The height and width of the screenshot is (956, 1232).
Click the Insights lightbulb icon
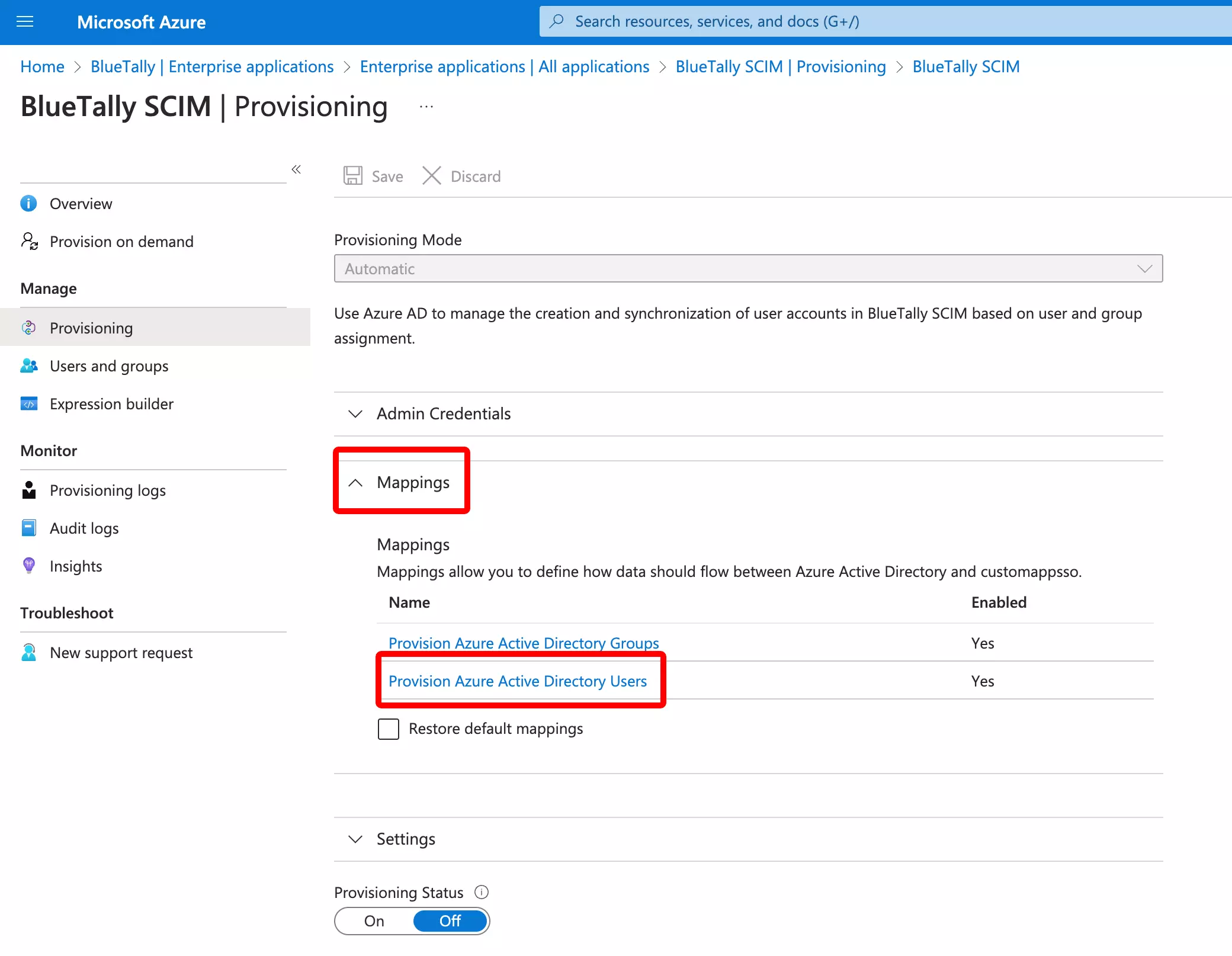pyautogui.click(x=29, y=566)
